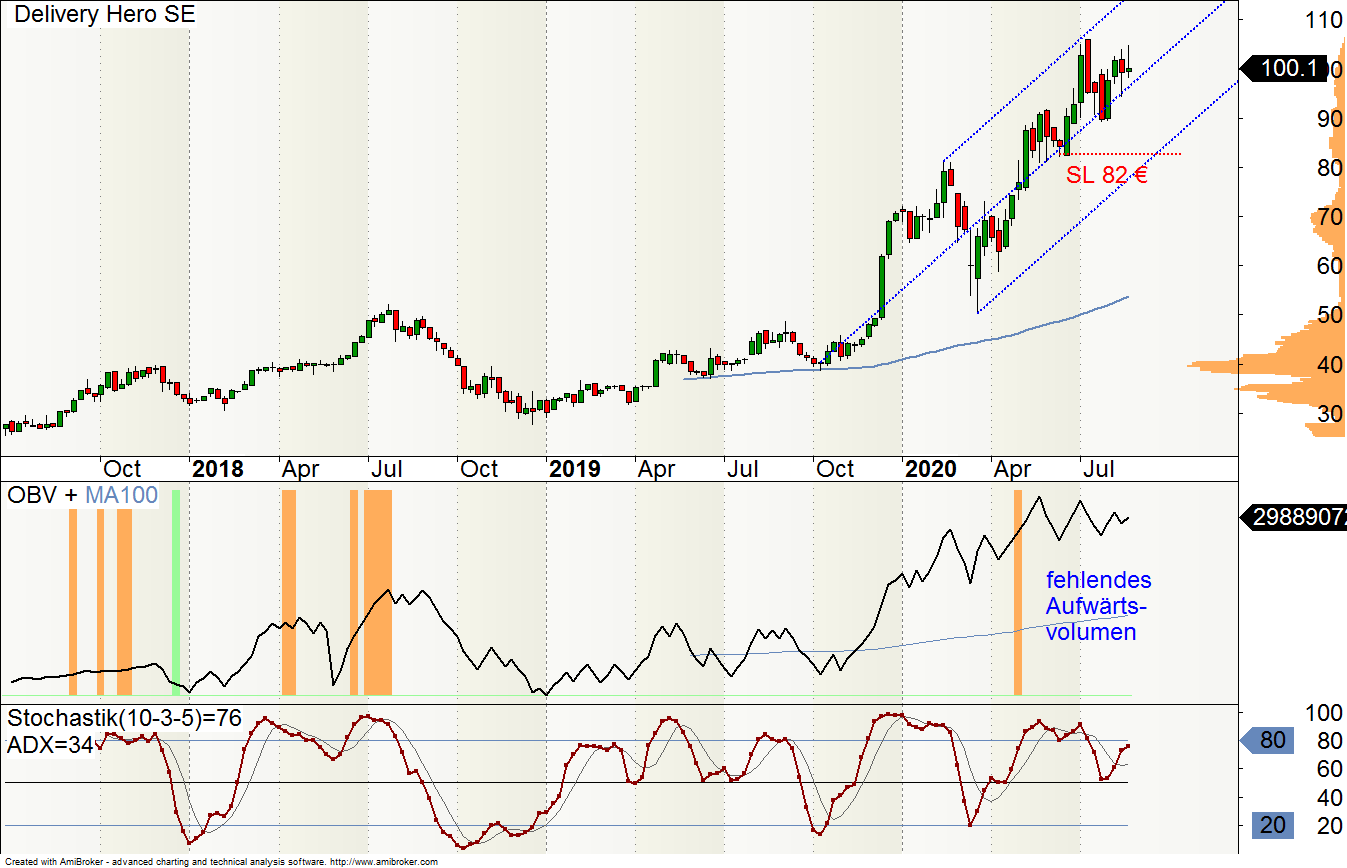Select the 2988907 OBV value flag
Image resolution: width=1347 pixels, height=868 pixels.
coord(1293,517)
